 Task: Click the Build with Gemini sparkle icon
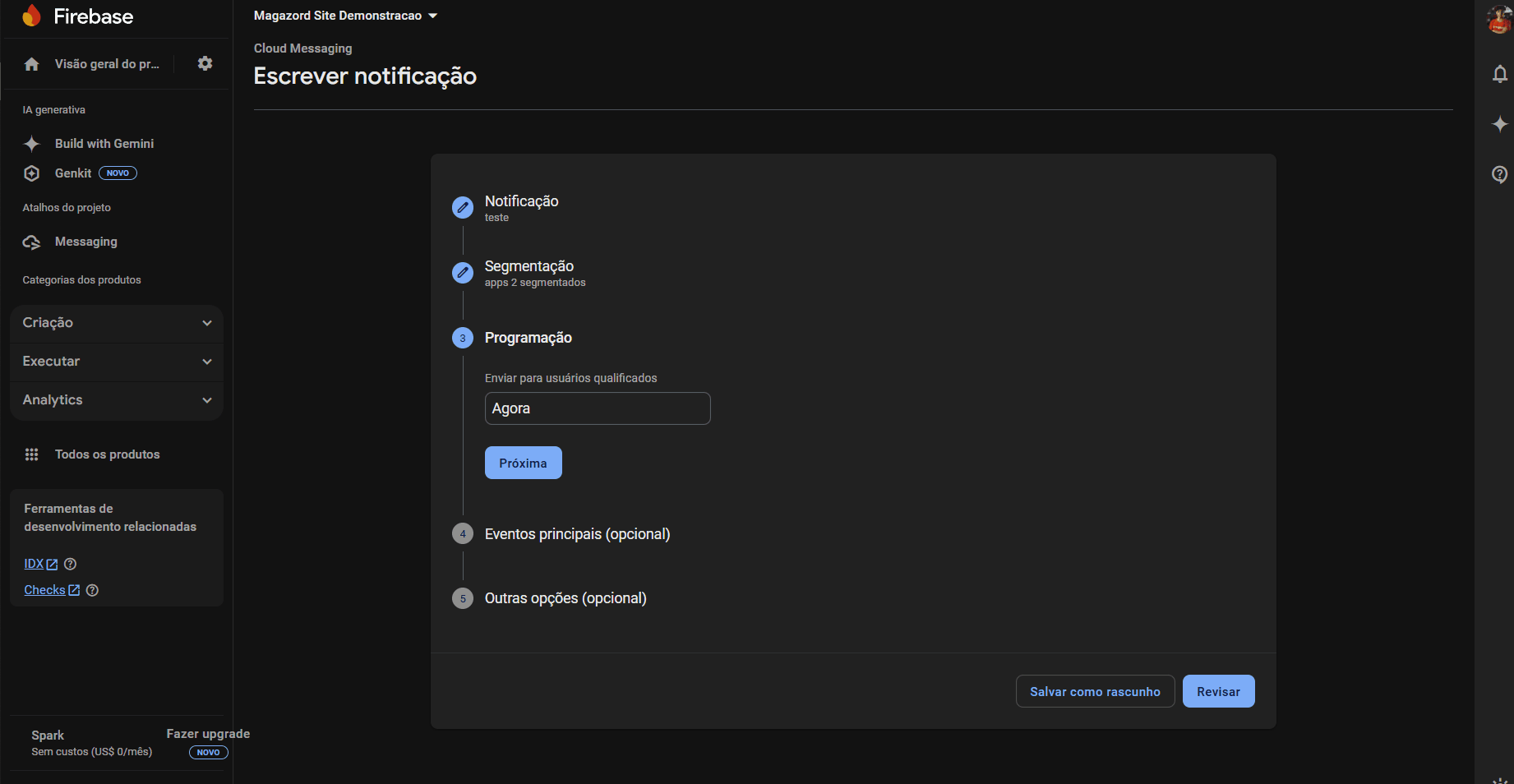point(32,144)
